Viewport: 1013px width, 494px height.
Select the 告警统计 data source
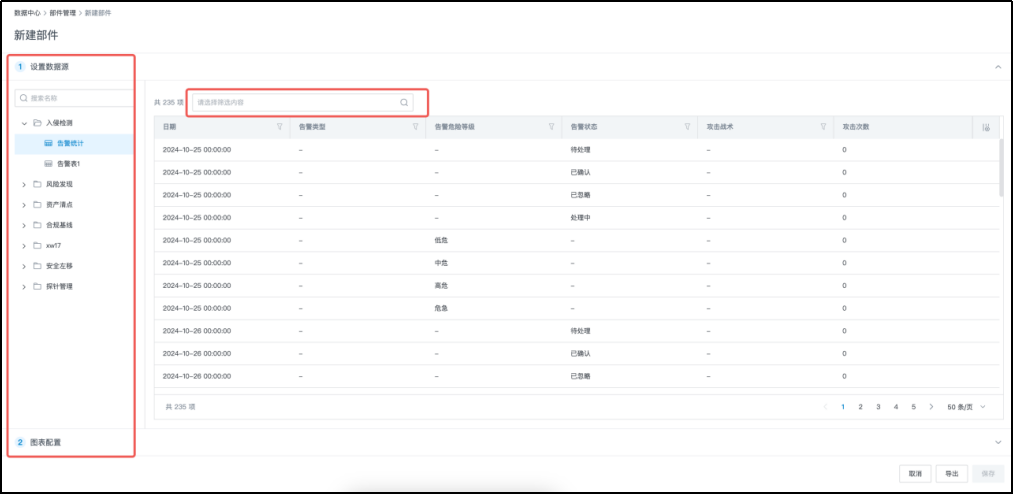(74, 143)
